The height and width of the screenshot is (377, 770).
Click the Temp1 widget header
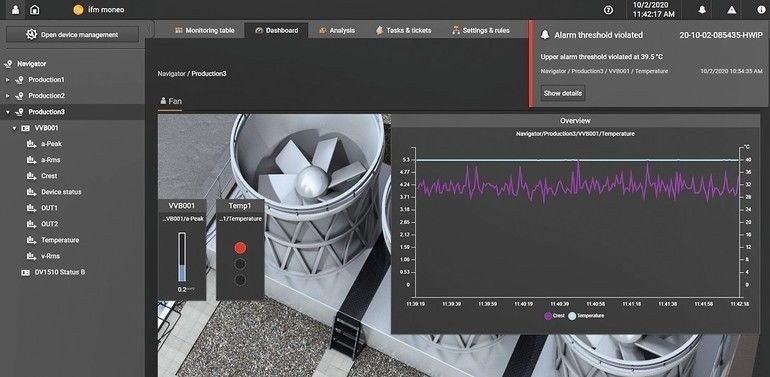click(x=240, y=206)
